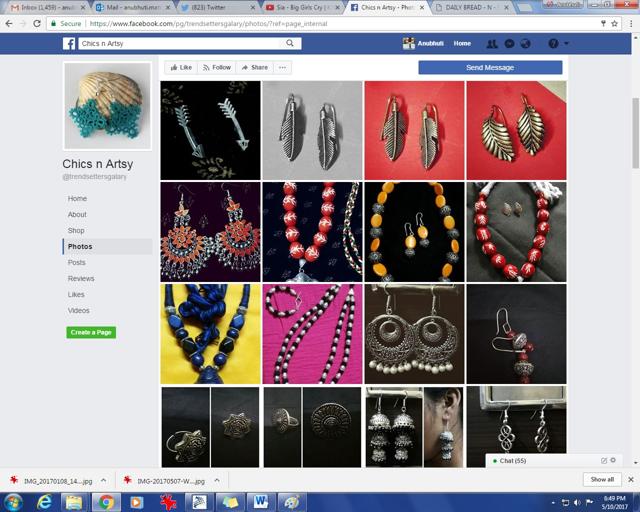This screenshot has height=512, width=640.
Task: Click the browser address bar URL
Action: (208, 24)
